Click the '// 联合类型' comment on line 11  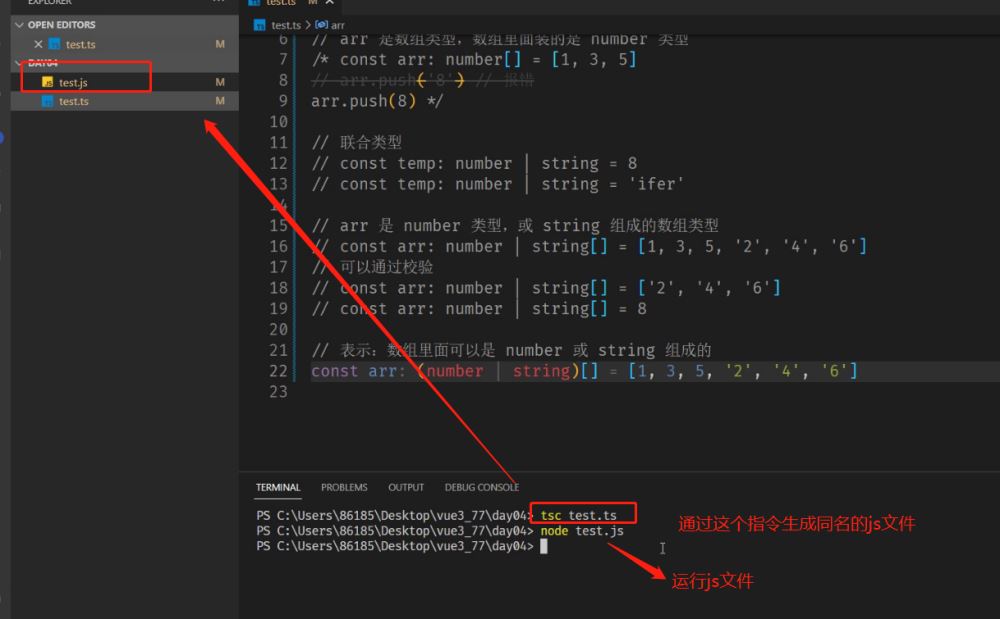[357, 142]
